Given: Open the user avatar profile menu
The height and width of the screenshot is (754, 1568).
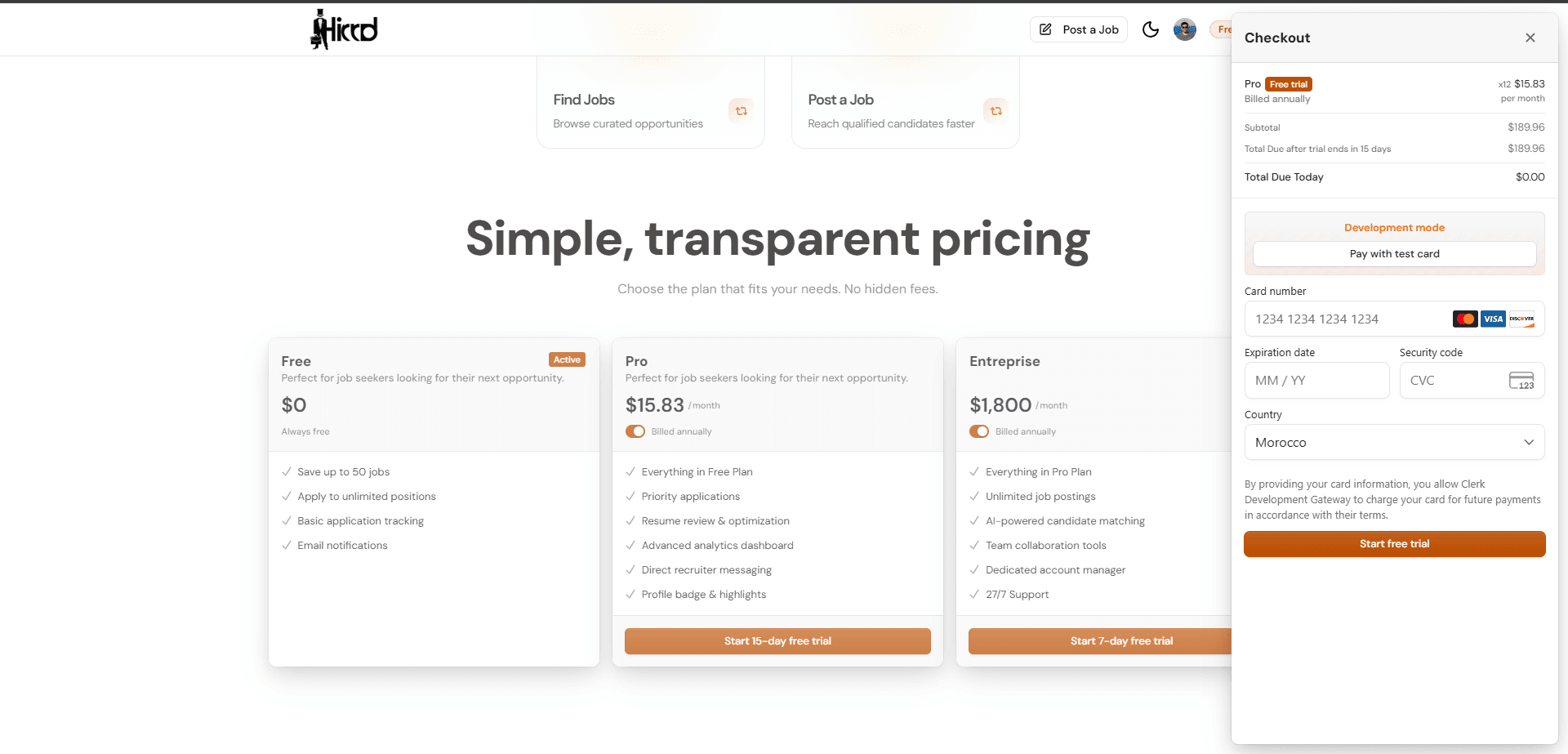Looking at the screenshot, I should click(1184, 29).
